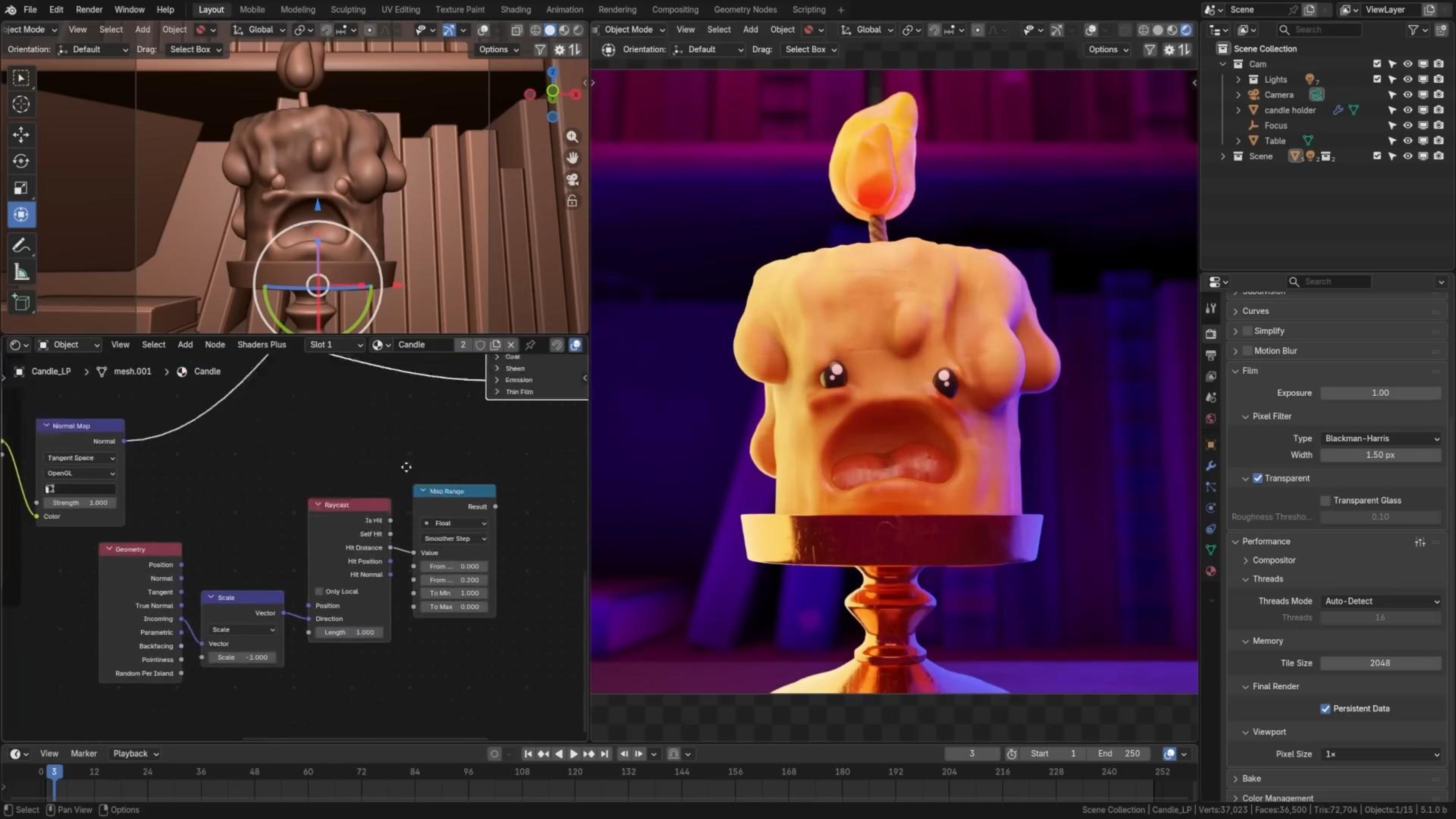Click the Blender logo menu icon

(10, 9)
